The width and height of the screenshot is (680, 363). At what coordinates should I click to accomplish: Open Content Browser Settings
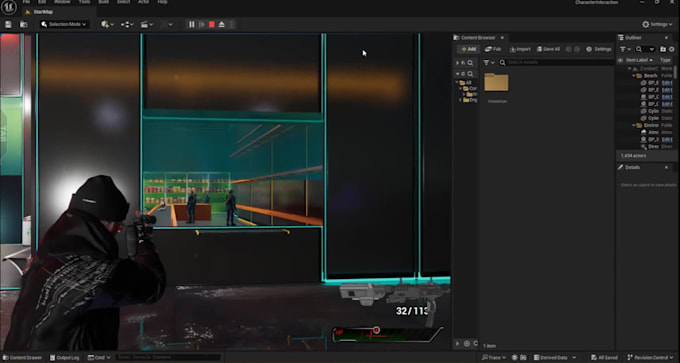598,49
